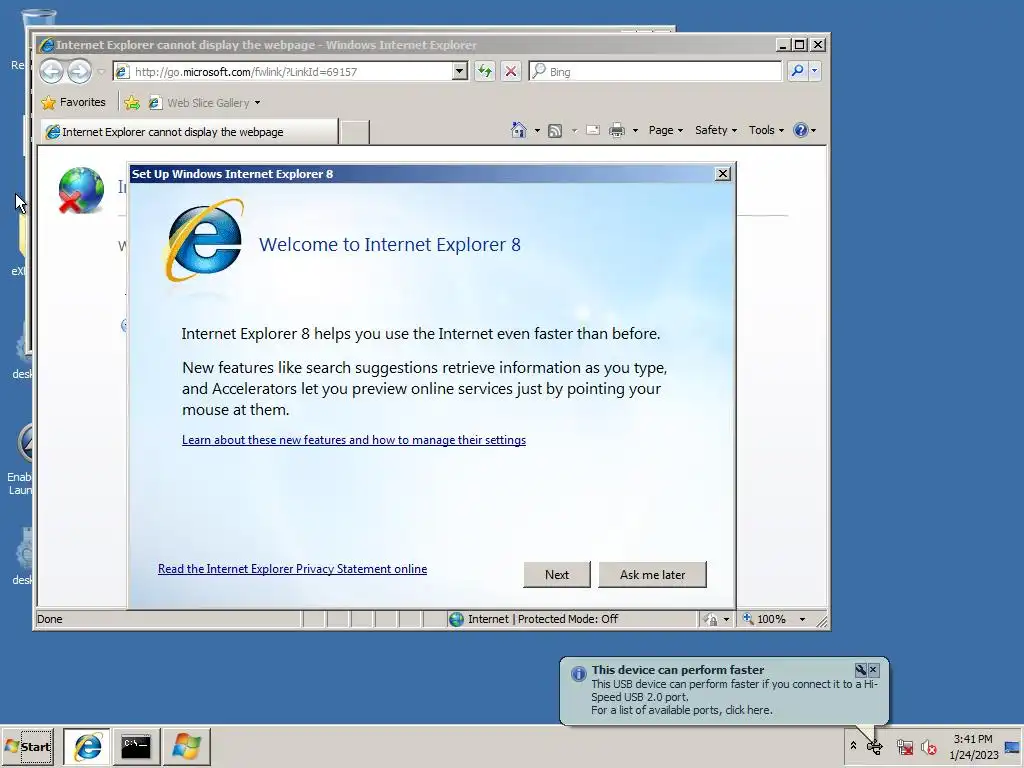Click the zoom level magnifier in status bar
The image size is (1024, 768).
pyautogui.click(x=748, y=618)
